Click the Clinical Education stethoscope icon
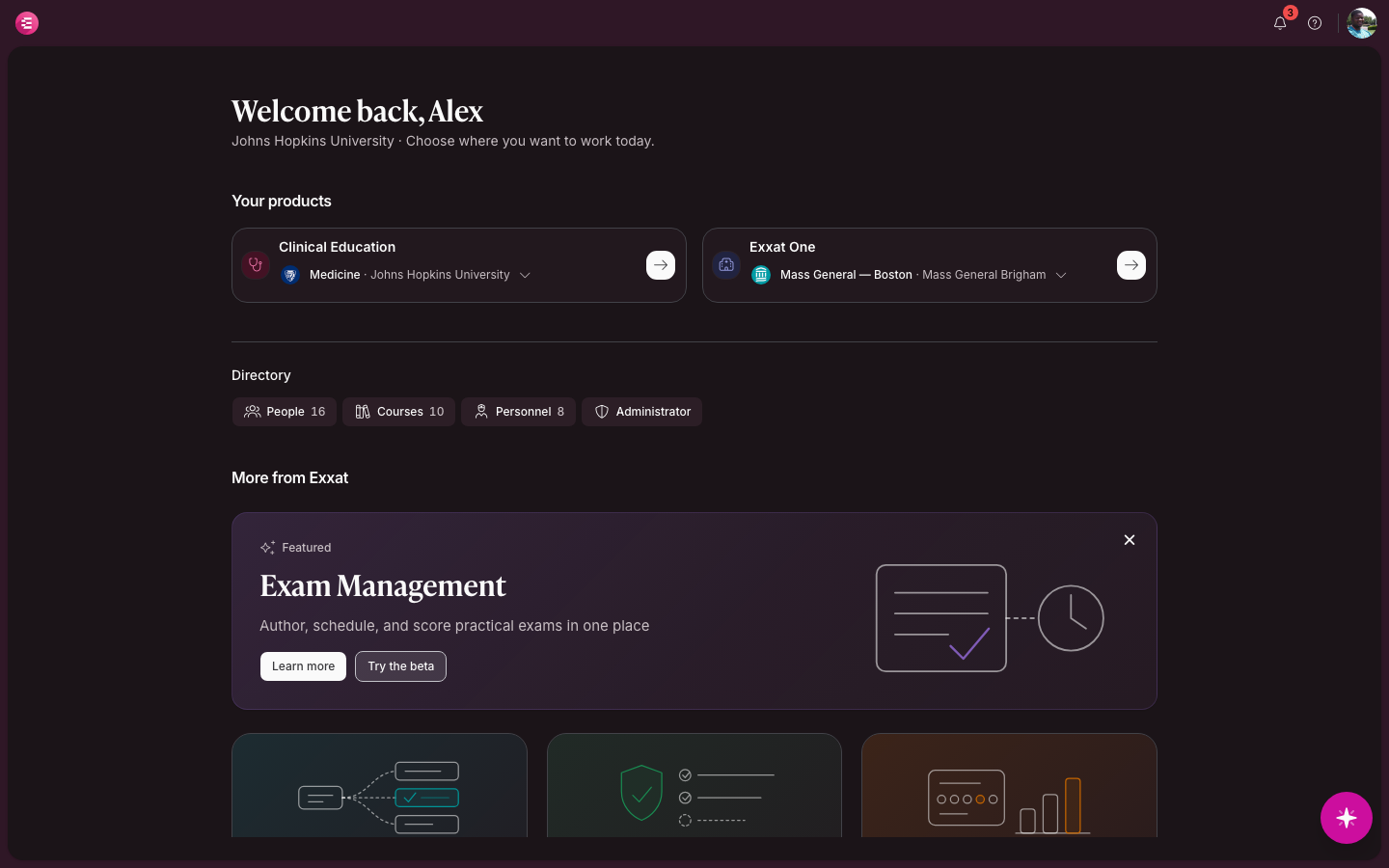 256,265
